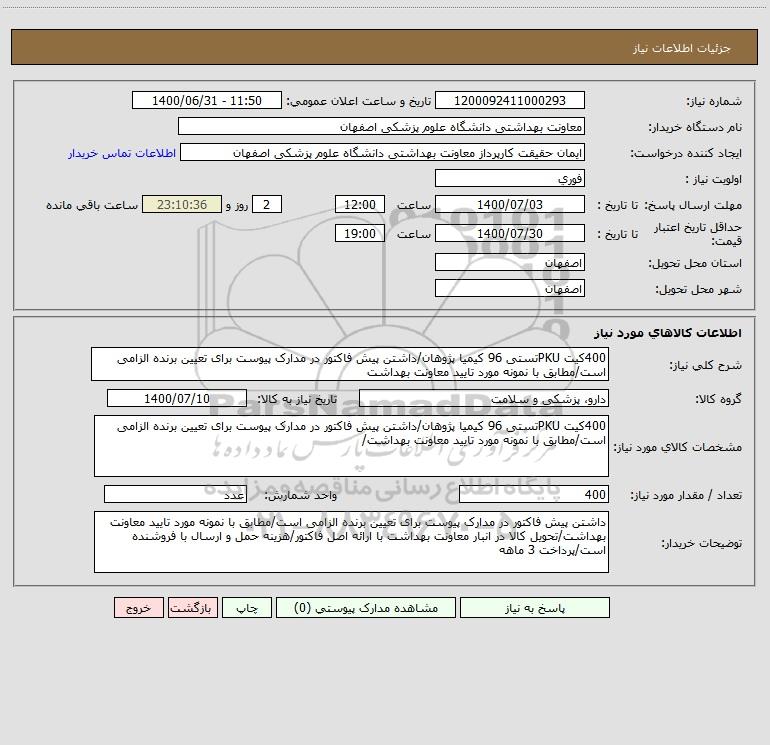This screenshot has width=770, height=745.
Task: Click the اطلاعات کالاهای مورد نیاز section heading
Action: pyautogui.click(x=667, y=333)
